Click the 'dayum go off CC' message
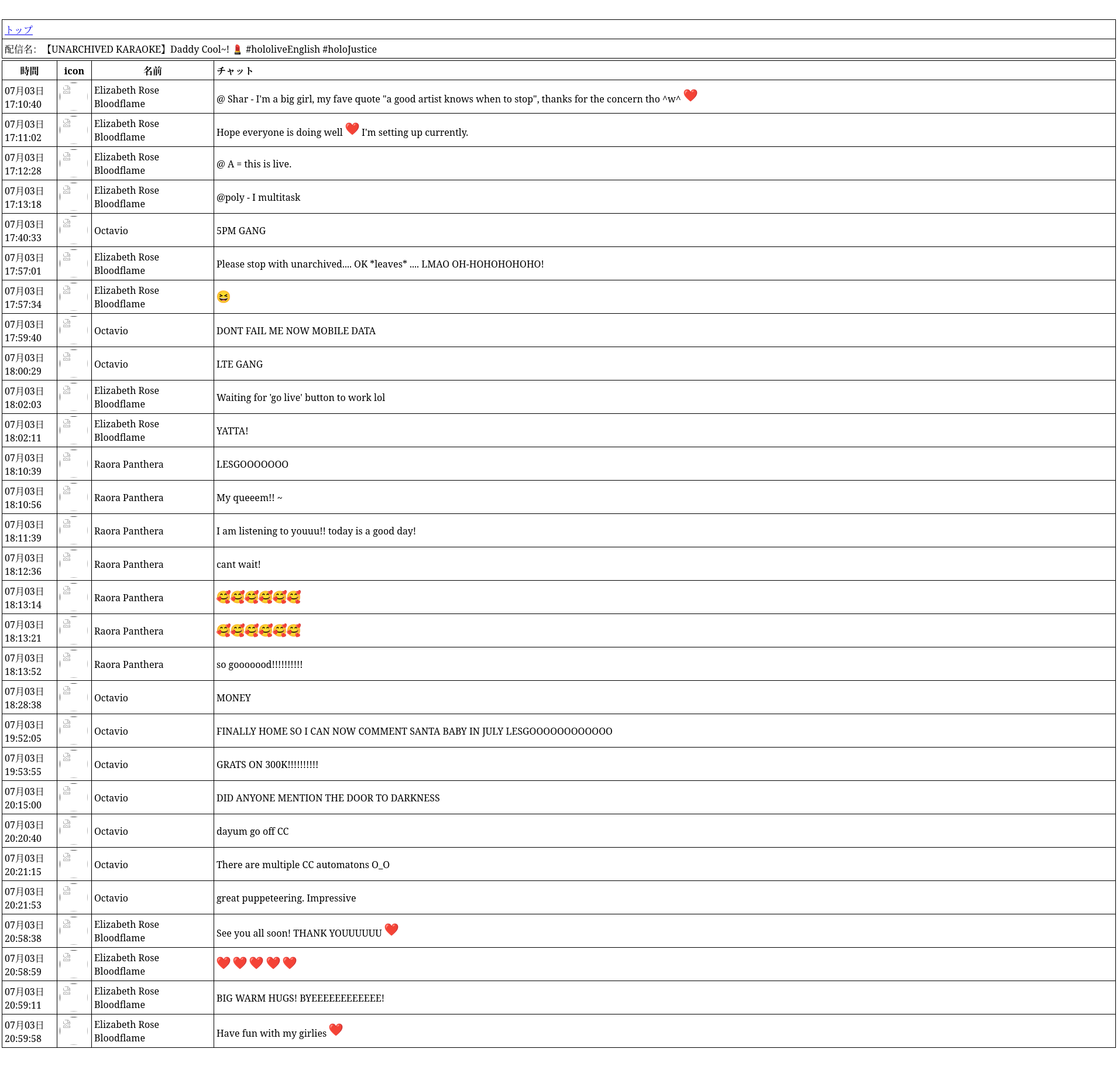 point(253,831)
